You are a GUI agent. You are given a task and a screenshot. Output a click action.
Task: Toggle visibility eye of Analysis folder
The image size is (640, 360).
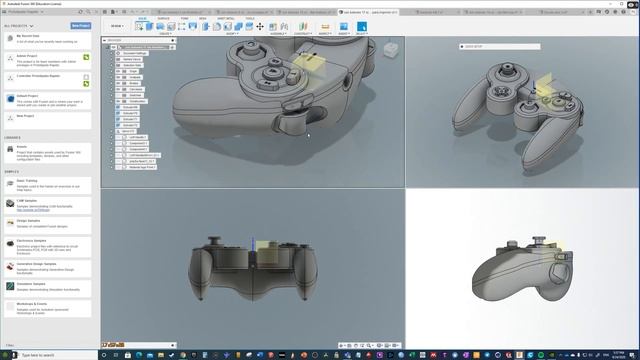pos(118,77)
